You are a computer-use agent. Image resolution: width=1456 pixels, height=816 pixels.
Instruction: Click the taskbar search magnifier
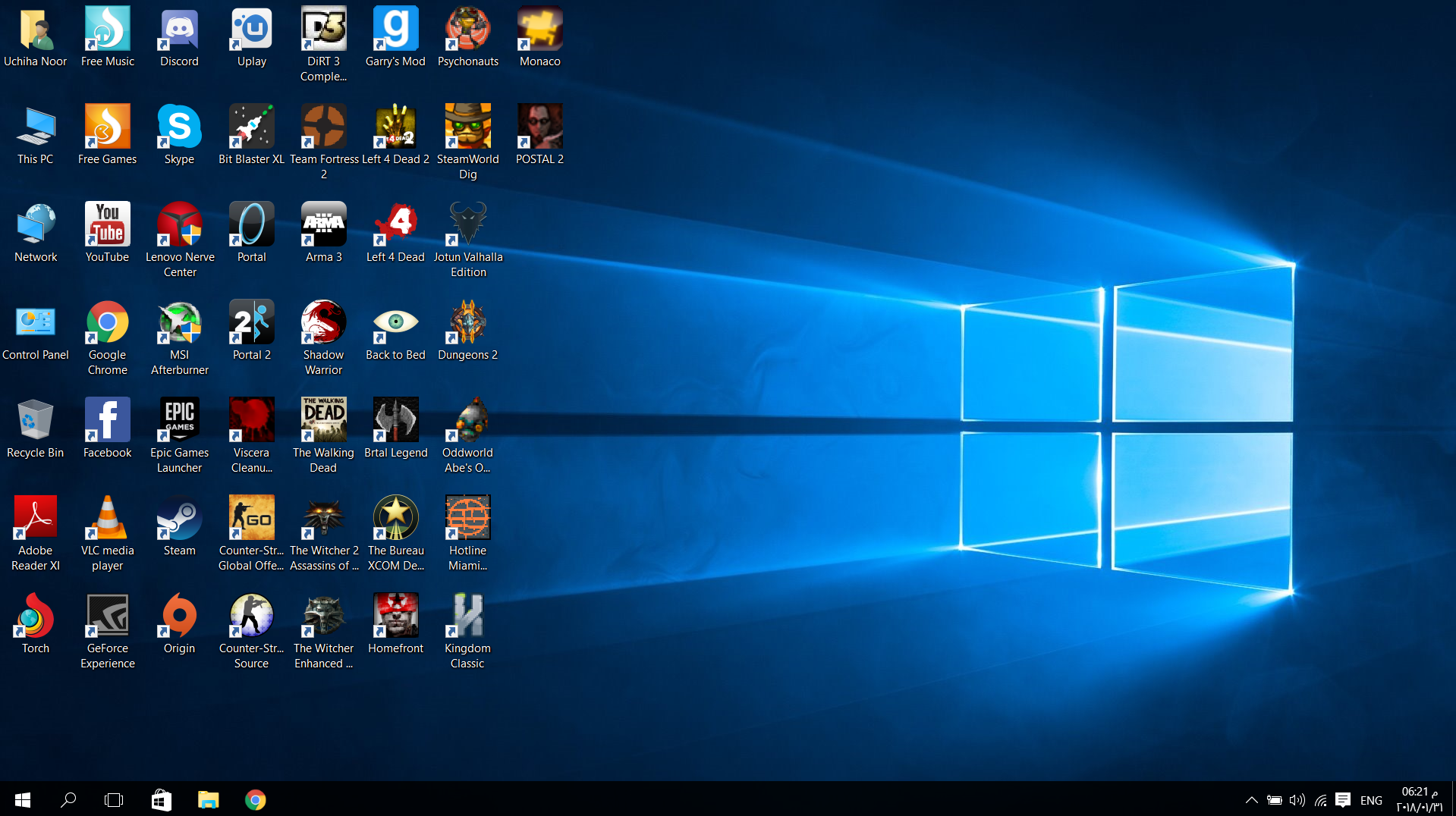[x=68, y=800]
